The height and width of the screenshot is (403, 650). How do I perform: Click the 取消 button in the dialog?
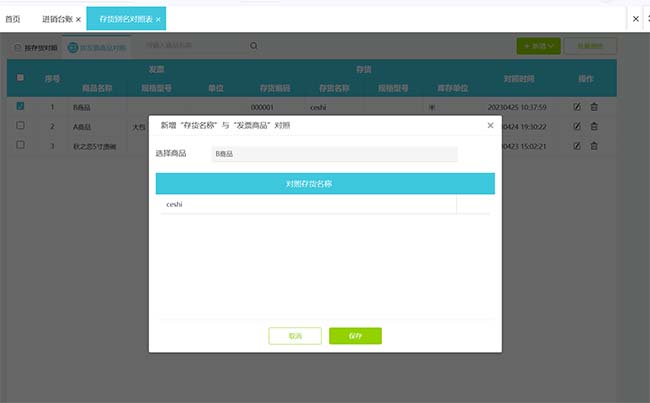pyautogui.click(x=295, y=336)
